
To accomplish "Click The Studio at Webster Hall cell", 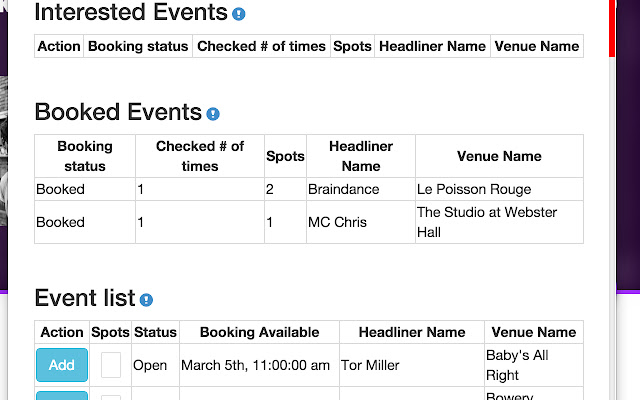I will tap(499, 222).
